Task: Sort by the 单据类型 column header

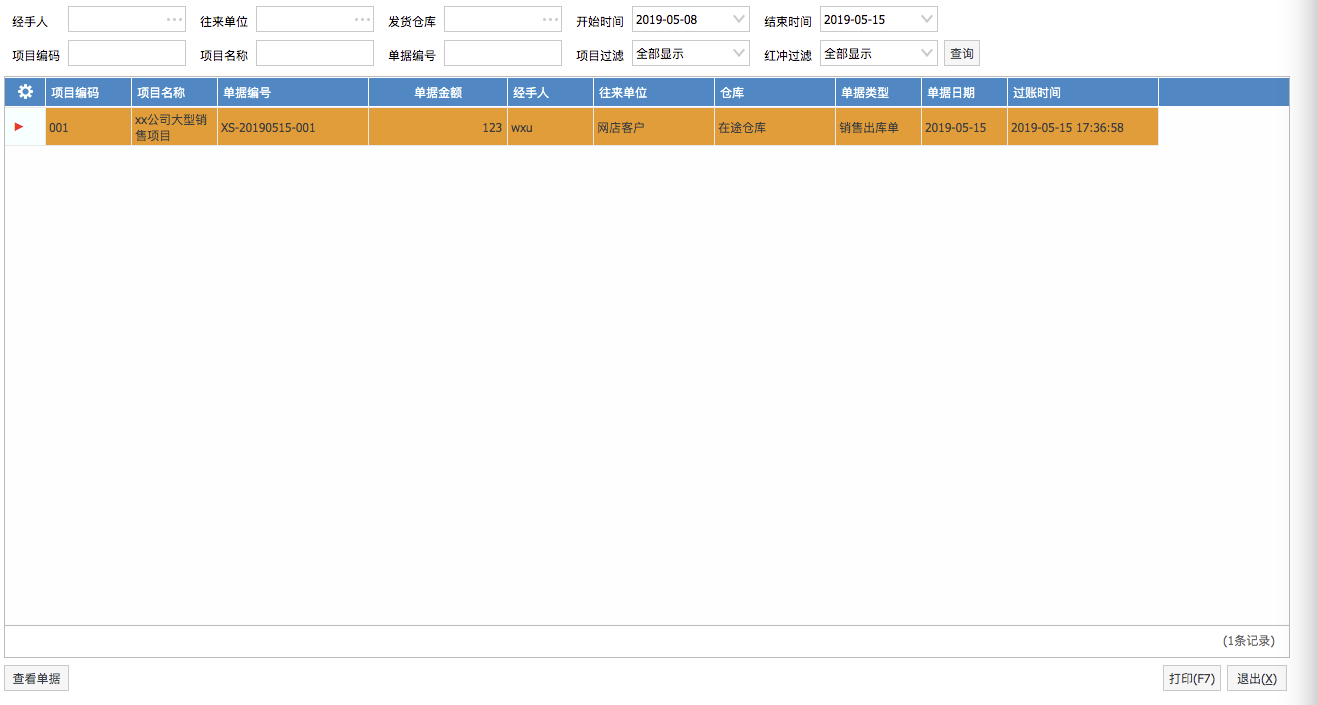Action: 878,92
